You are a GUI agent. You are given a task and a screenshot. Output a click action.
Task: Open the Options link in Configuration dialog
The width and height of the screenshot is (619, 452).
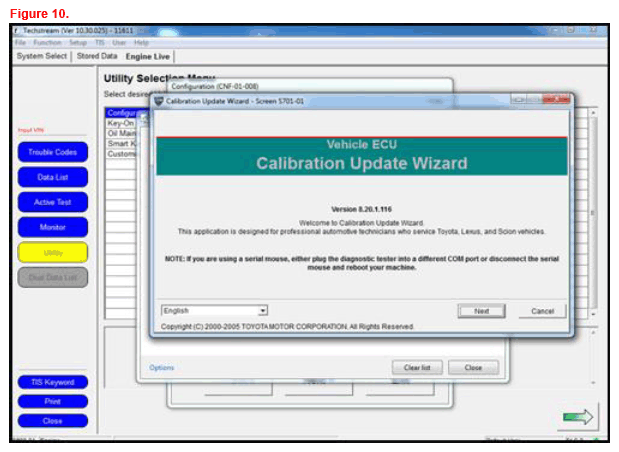click(161, 368)
